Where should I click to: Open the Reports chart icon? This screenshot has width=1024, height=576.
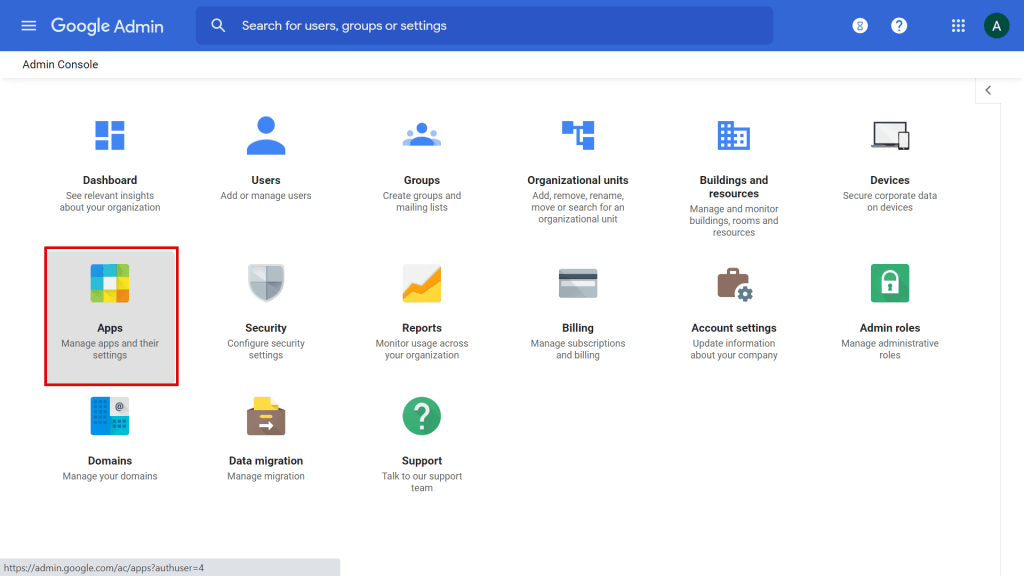(422, 283)
